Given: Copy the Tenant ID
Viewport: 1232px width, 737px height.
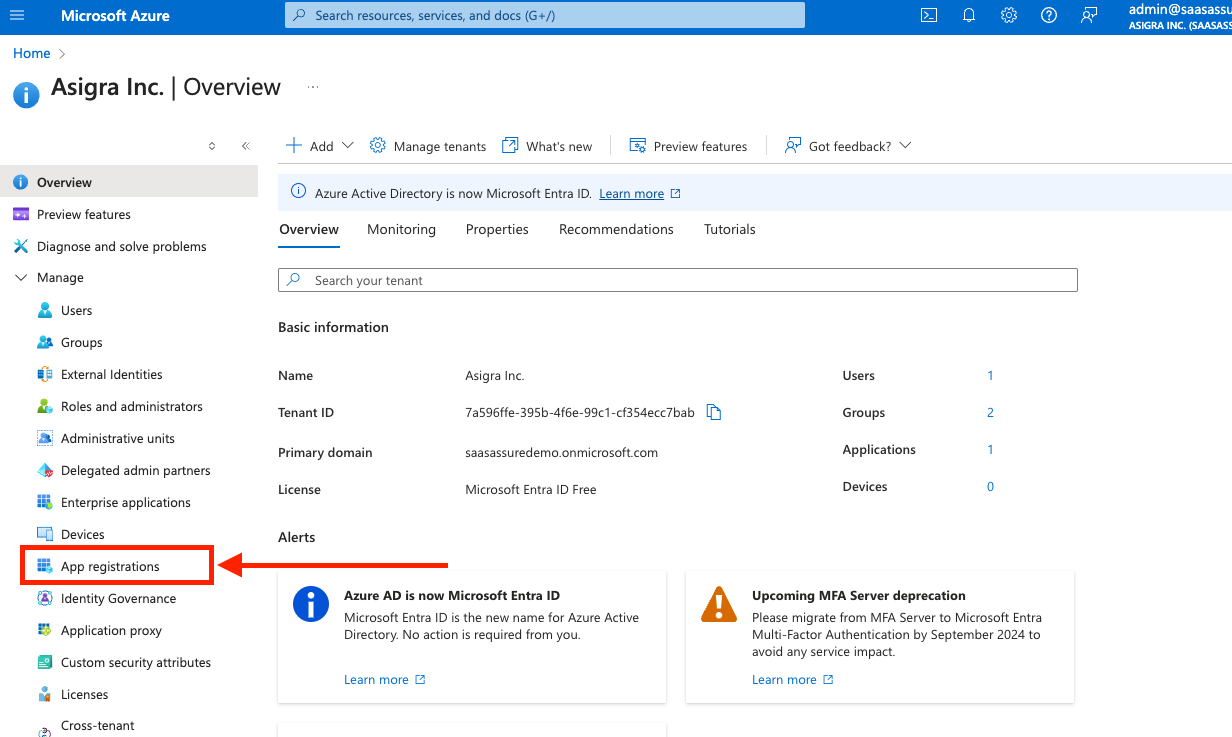Looking at the screenshot, I should pyautogui.click(x=713, y=412).
